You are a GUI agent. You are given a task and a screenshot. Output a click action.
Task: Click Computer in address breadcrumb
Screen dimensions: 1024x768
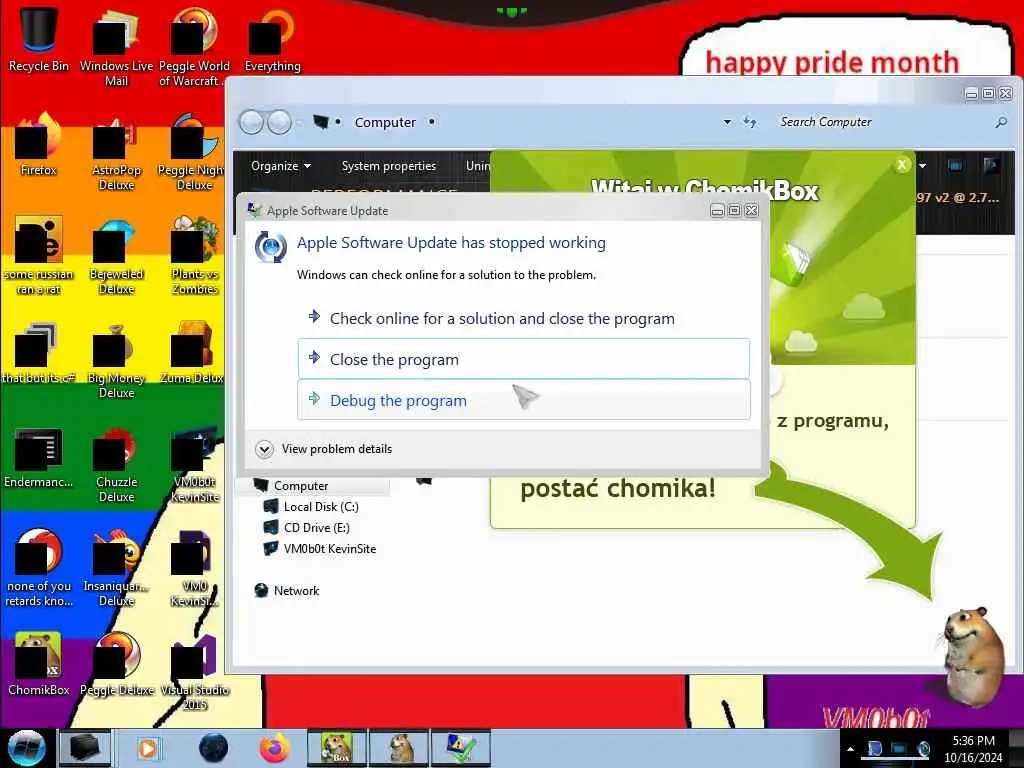click(385, 122)
